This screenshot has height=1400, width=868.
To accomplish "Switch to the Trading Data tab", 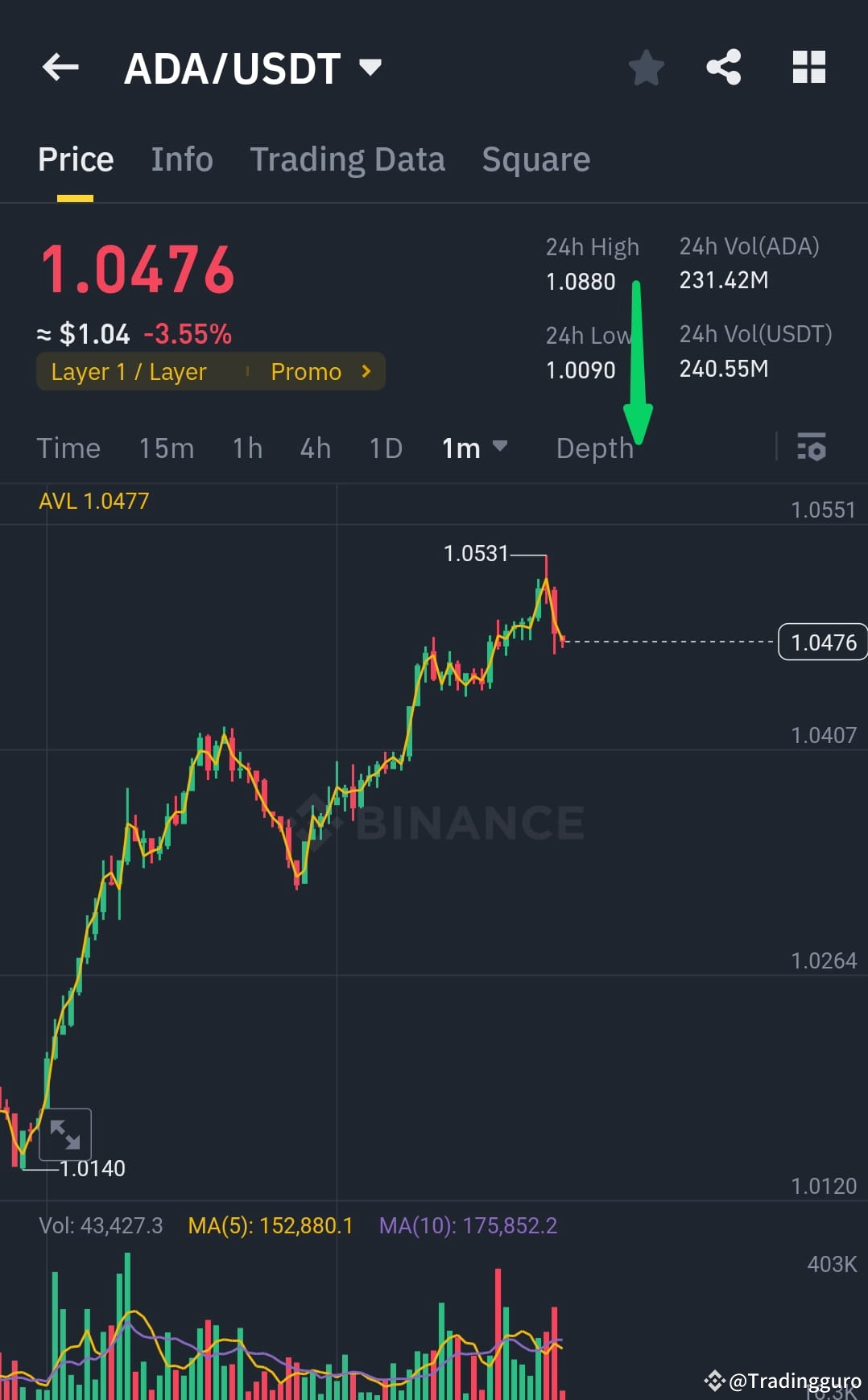I will [x=348, y=159].
